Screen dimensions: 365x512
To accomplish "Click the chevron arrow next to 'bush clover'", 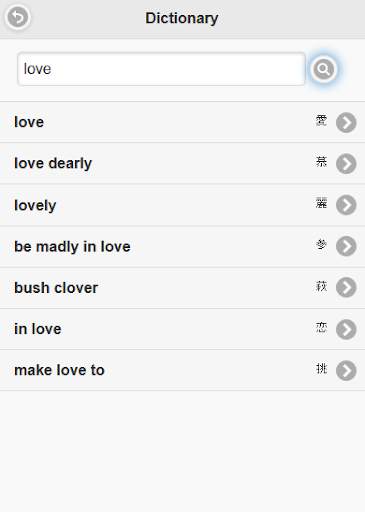I will point(346,287).
